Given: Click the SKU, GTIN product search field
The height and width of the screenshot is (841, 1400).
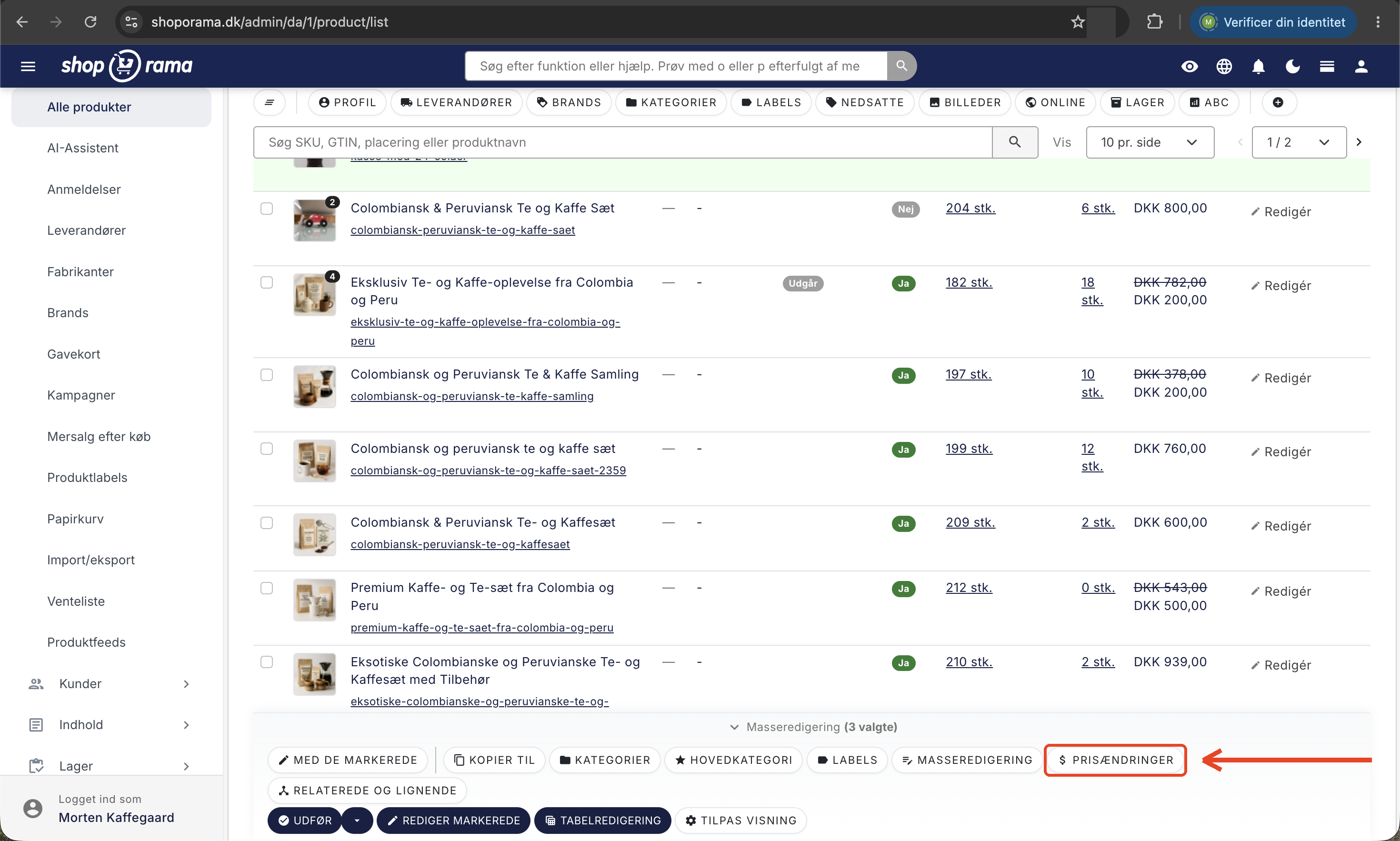Looking at the screenshot, I should [x=623, y=142].
